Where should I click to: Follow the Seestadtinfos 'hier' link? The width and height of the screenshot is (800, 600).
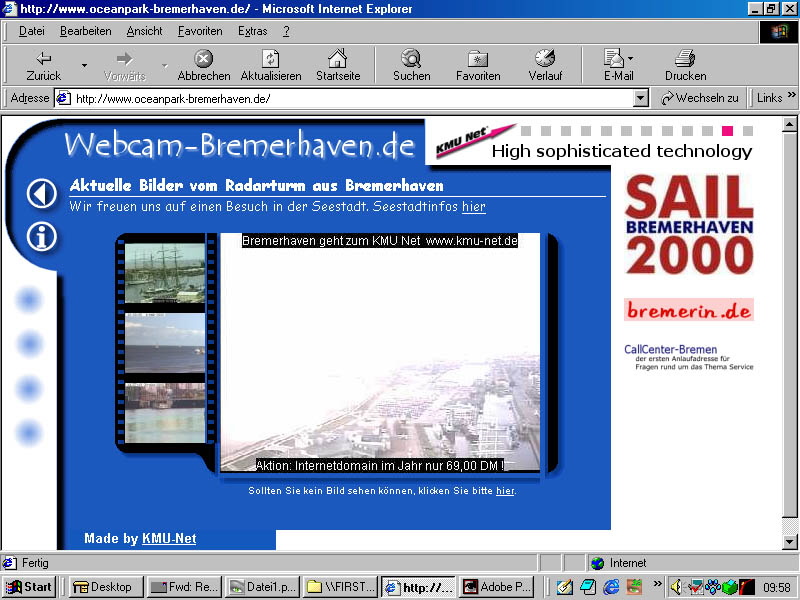[473, 207]
